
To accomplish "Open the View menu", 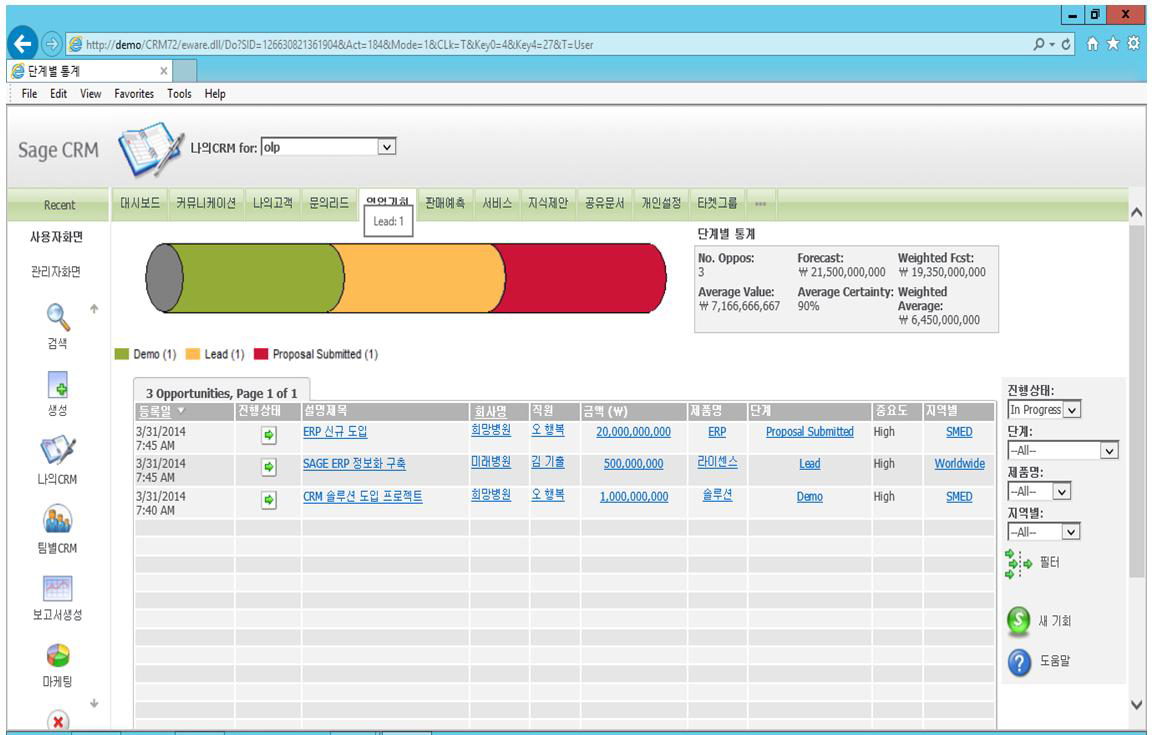I will [91, 93].
